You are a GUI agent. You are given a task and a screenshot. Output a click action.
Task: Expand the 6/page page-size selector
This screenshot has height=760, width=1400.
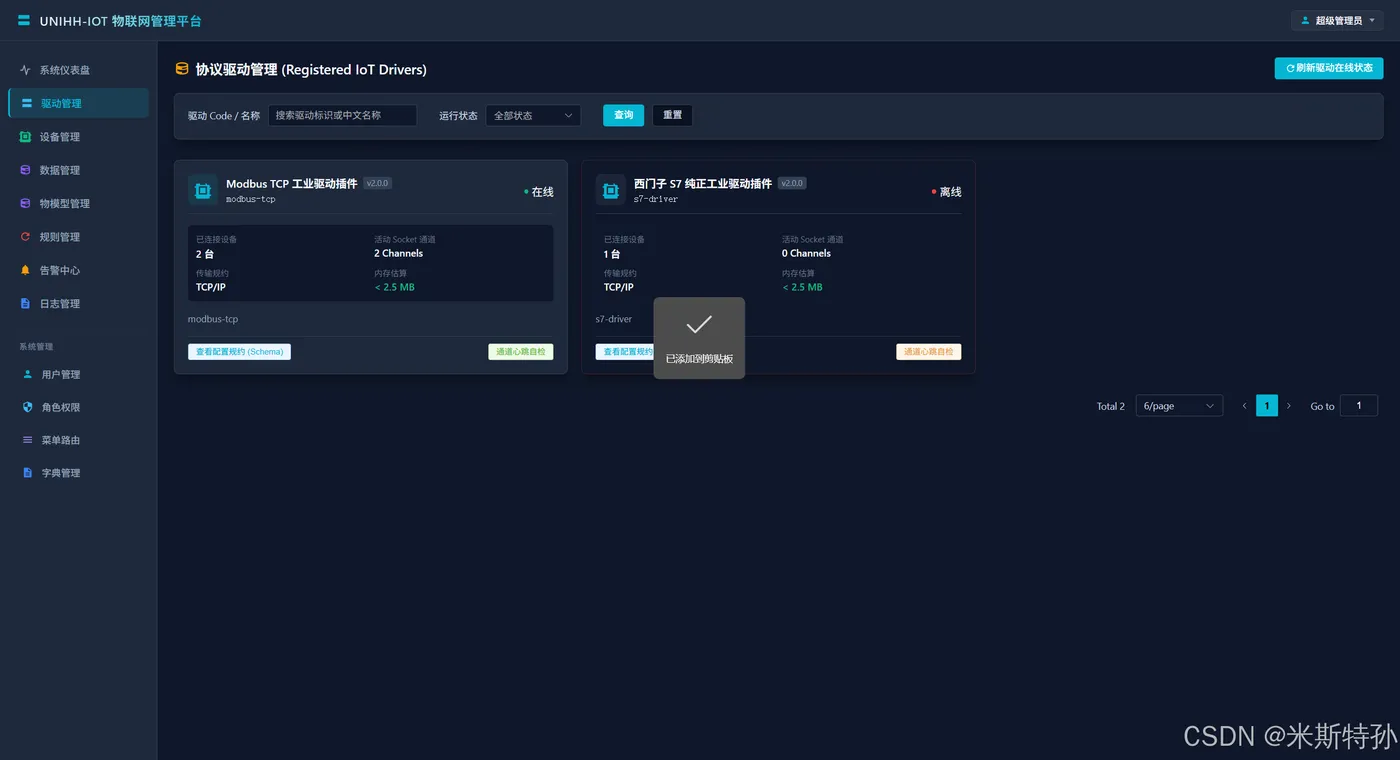(1179, 406)
